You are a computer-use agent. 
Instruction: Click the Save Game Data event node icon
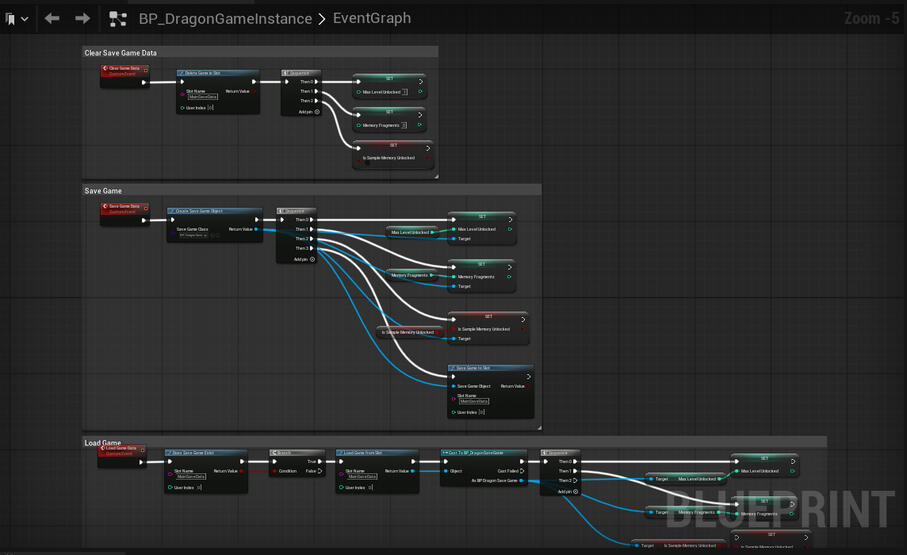pyautogui.click(x=106, y=207)
